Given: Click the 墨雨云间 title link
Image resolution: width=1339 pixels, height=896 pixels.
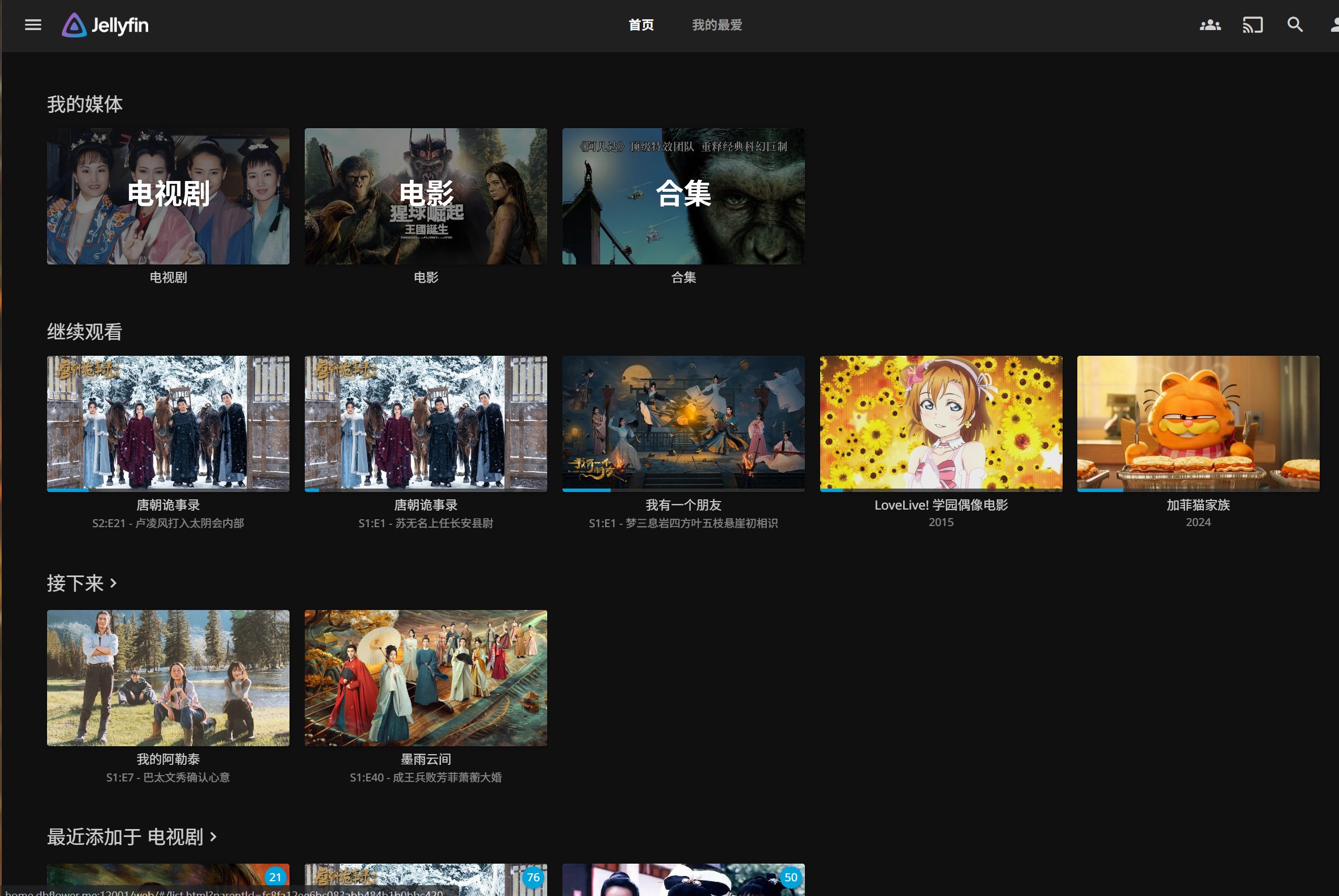Looking at the screenshot, I should [426, 759].
